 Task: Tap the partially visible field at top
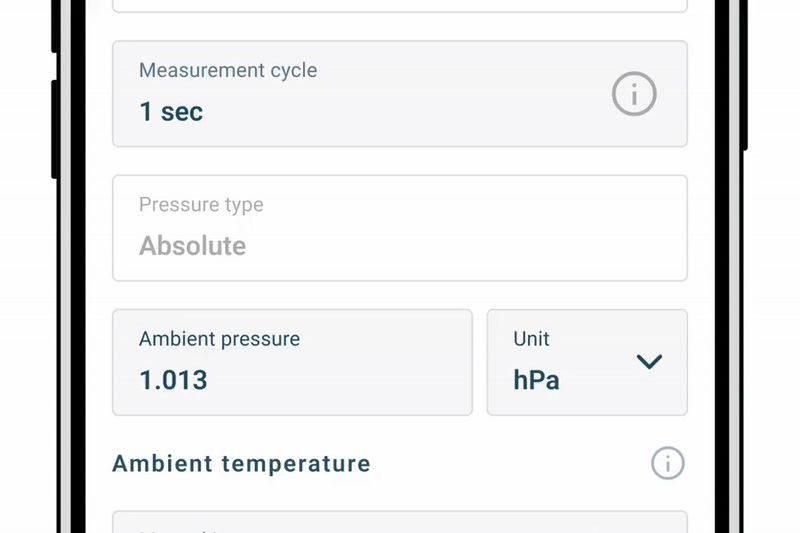(400, 5)
